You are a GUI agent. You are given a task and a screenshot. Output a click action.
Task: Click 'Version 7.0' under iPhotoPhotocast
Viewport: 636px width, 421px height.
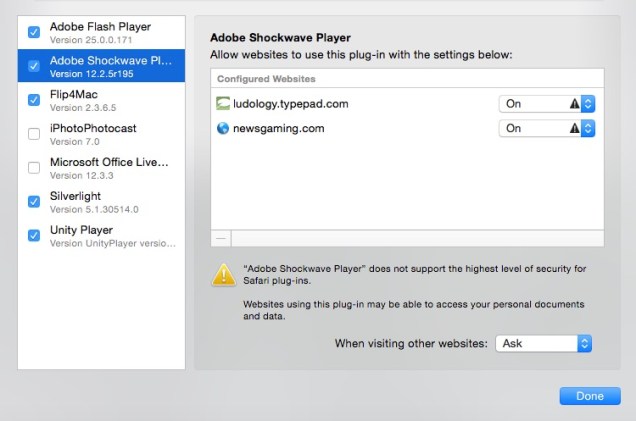click(75, 142)
